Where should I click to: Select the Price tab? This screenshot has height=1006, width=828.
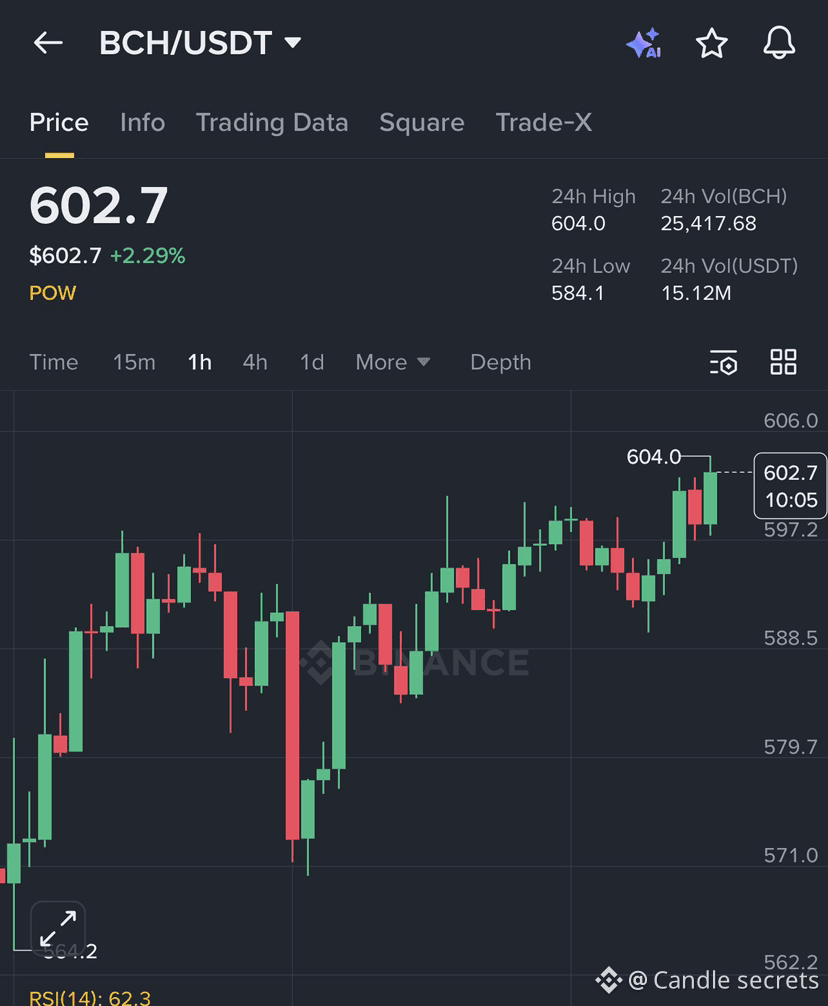click(59, 123)
